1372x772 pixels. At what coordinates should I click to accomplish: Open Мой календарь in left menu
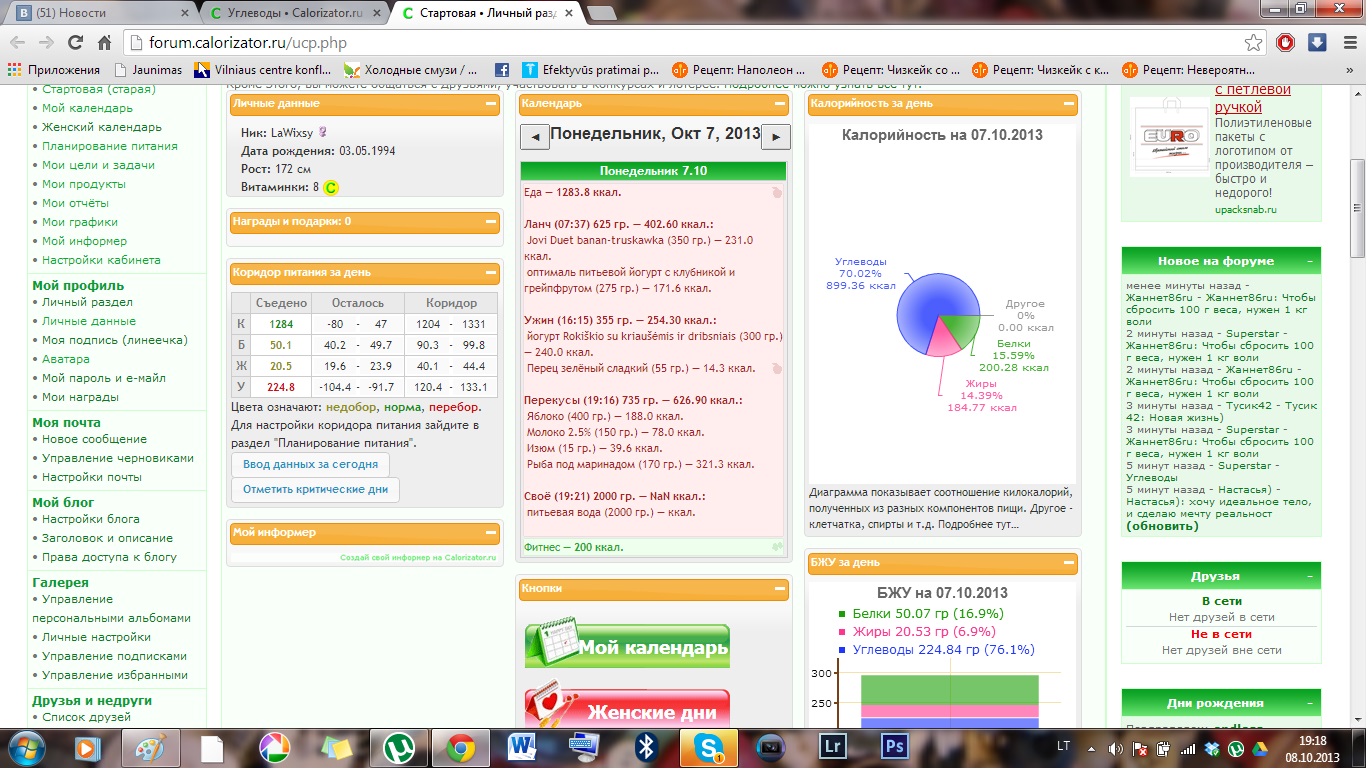(x=87, y=108)
